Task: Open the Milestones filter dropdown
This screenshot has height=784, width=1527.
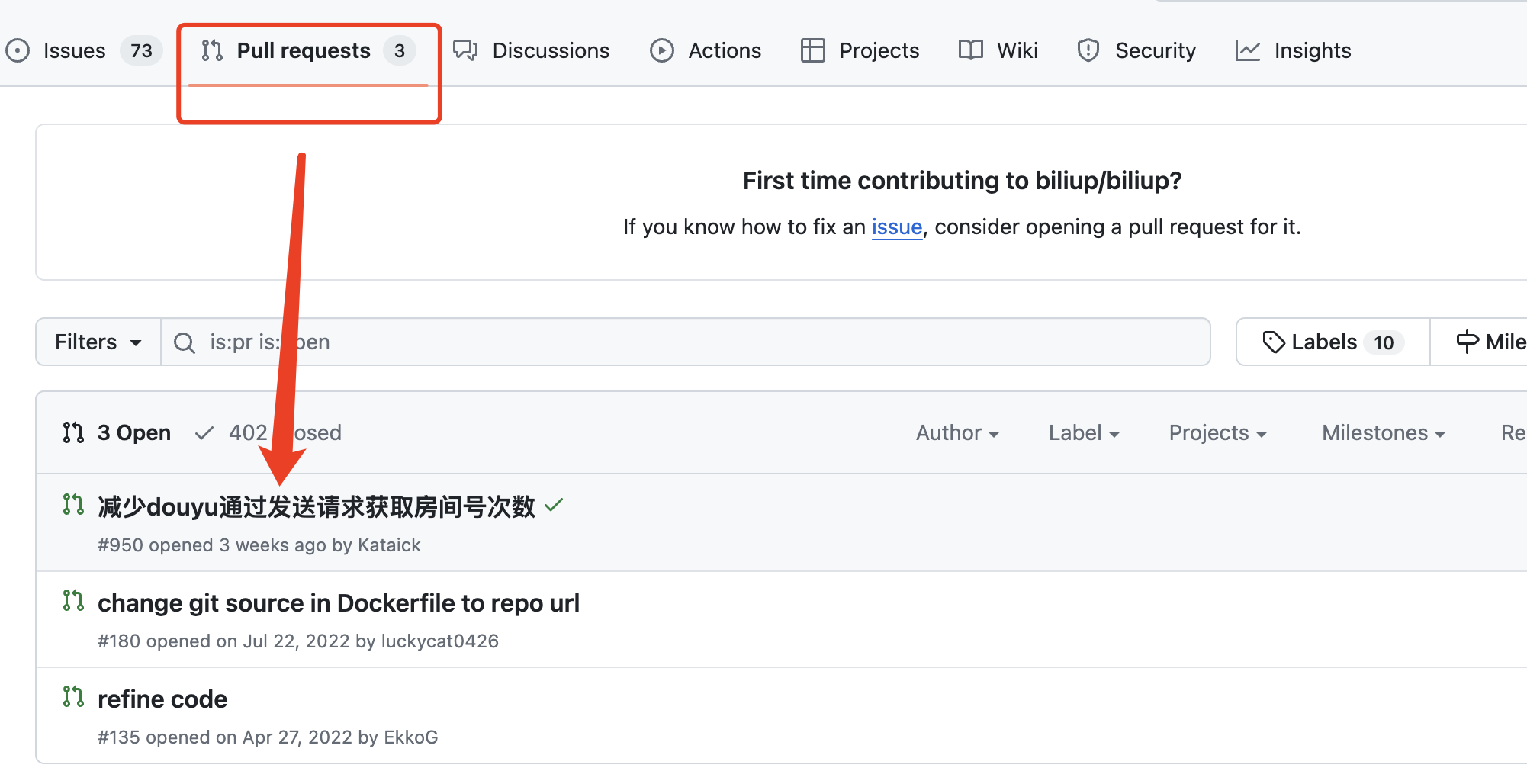Action: tap(1382, 432)
